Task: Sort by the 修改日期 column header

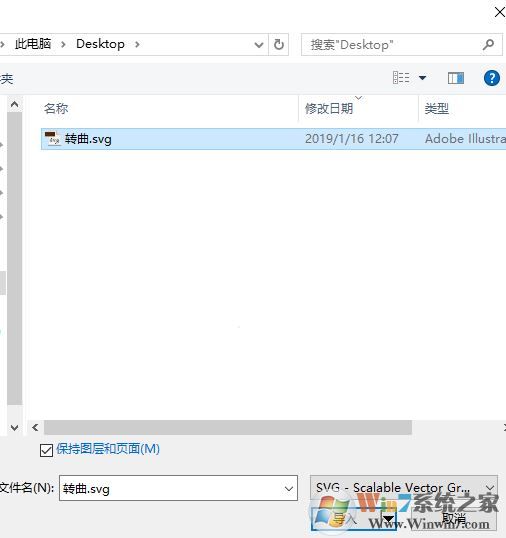Action: 329,108
